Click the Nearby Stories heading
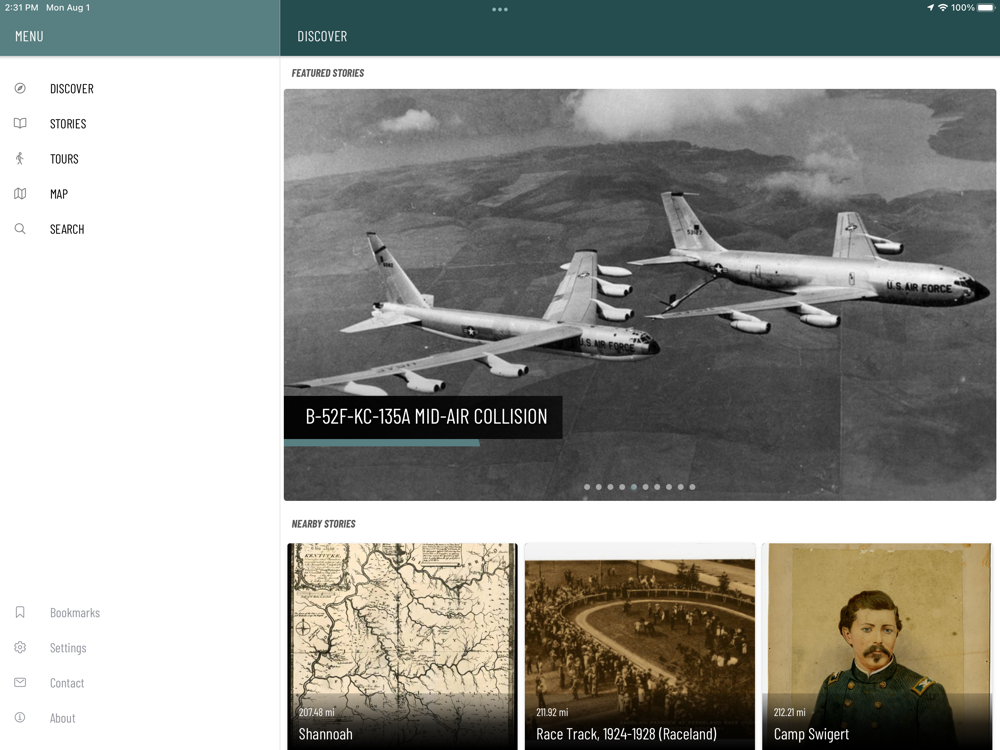Viewport: 1000px width, 750px height. pos(323,524)
